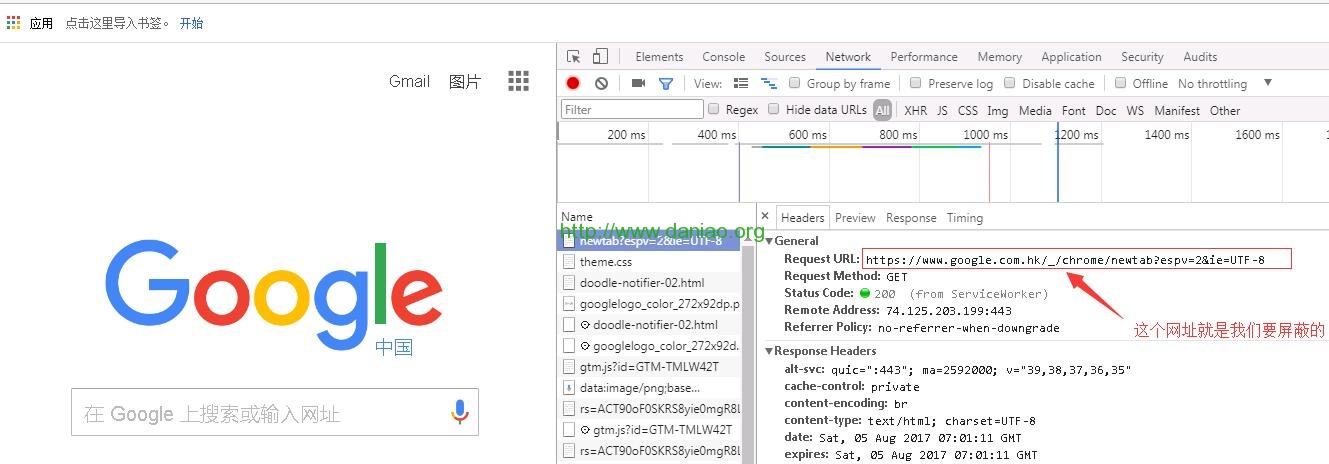This screenshot has height=464, width=1329.
Task: Select the Network tab
Action: [848, 57]
